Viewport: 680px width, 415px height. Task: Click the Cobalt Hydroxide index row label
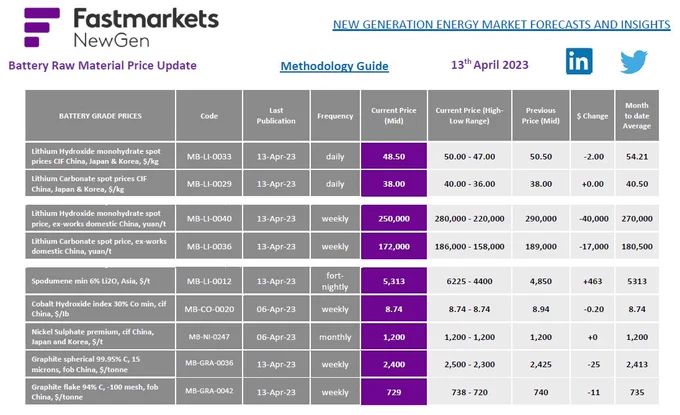coord(100,308)
